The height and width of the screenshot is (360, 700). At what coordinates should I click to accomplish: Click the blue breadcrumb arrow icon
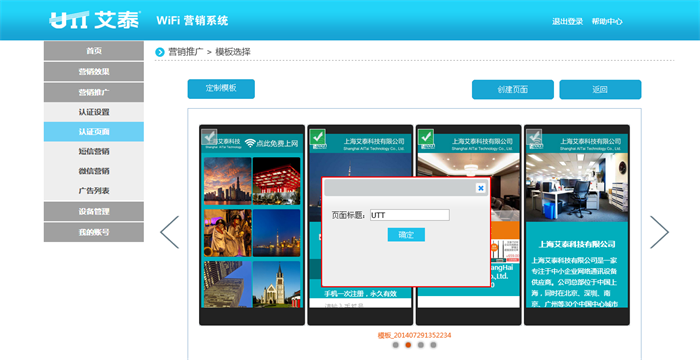pos(160,52)
